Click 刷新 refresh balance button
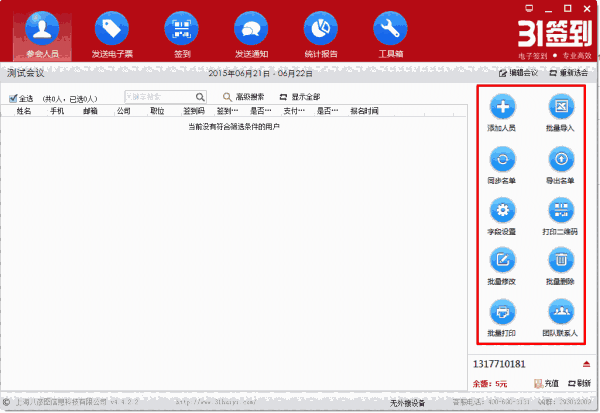This screenshot has height=413, width=600. (x=579, y=383)
